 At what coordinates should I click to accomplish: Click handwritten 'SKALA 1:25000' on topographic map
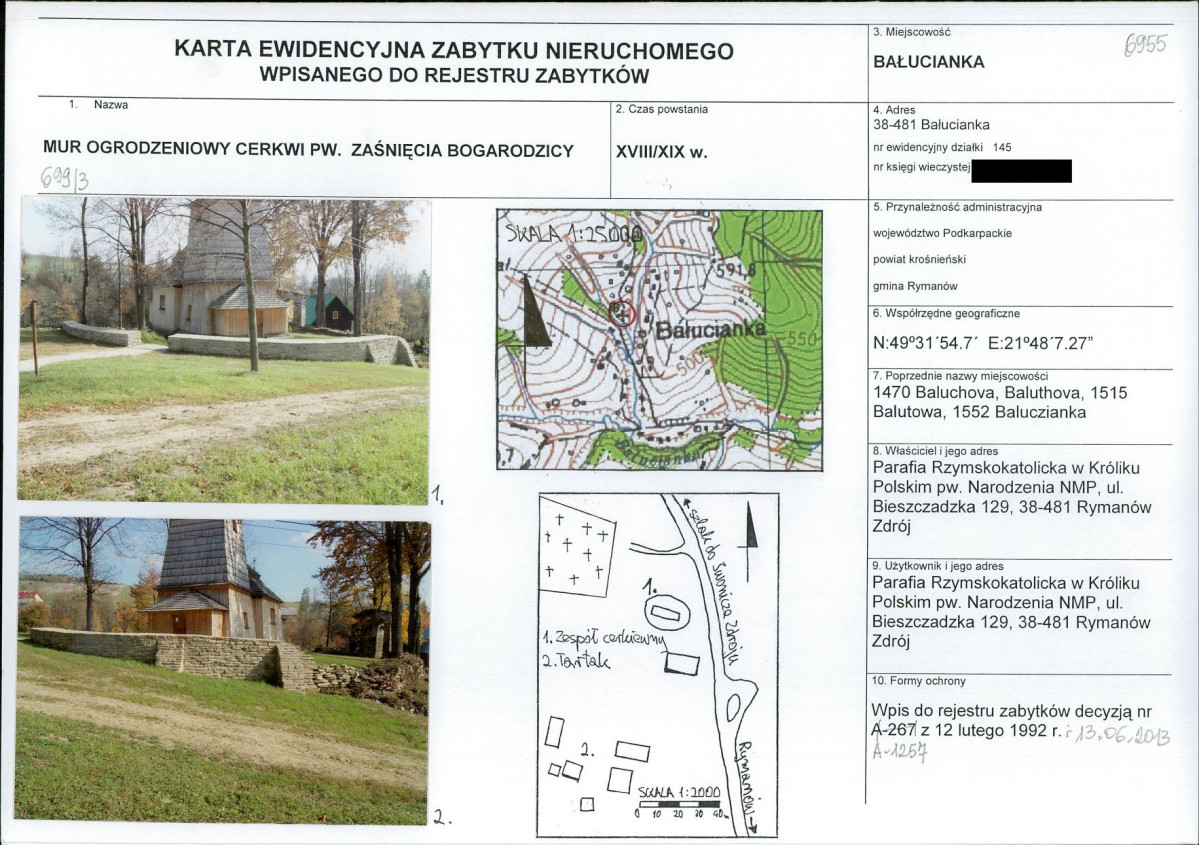click(x=574, y=232)
